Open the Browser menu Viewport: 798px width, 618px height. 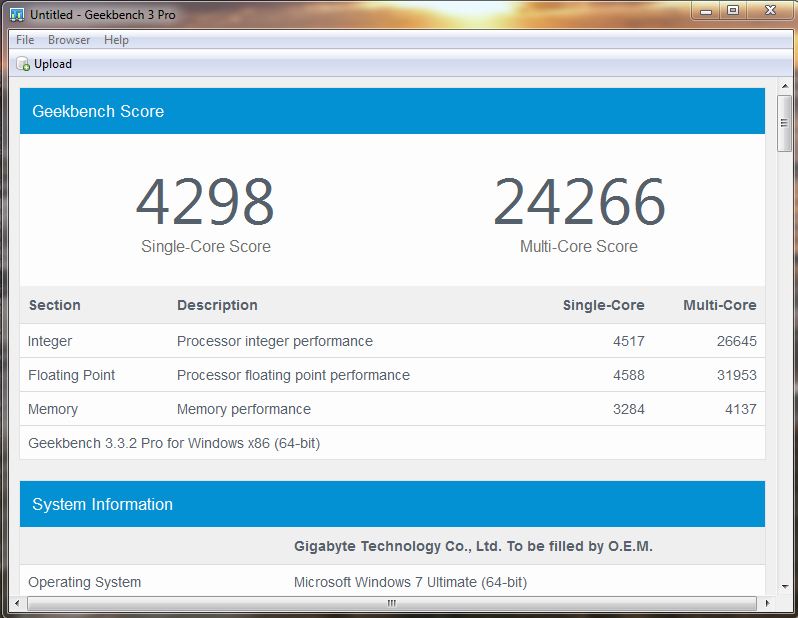coord(69,40)
